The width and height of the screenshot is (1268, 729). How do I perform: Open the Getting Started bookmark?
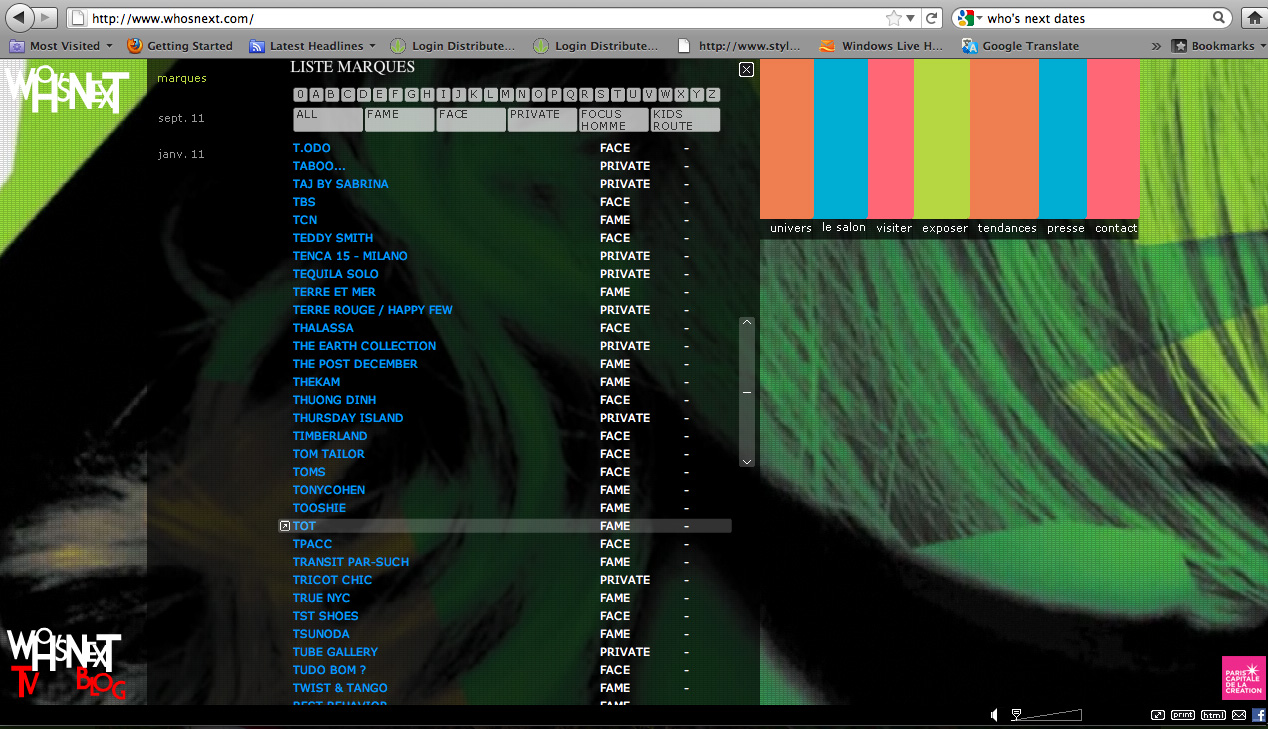point(180,46)
